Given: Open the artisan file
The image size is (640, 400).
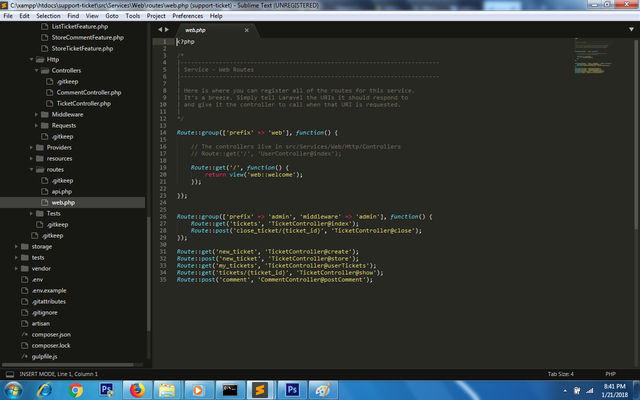Looking at the screenshot, I should (x=41, y=324).
